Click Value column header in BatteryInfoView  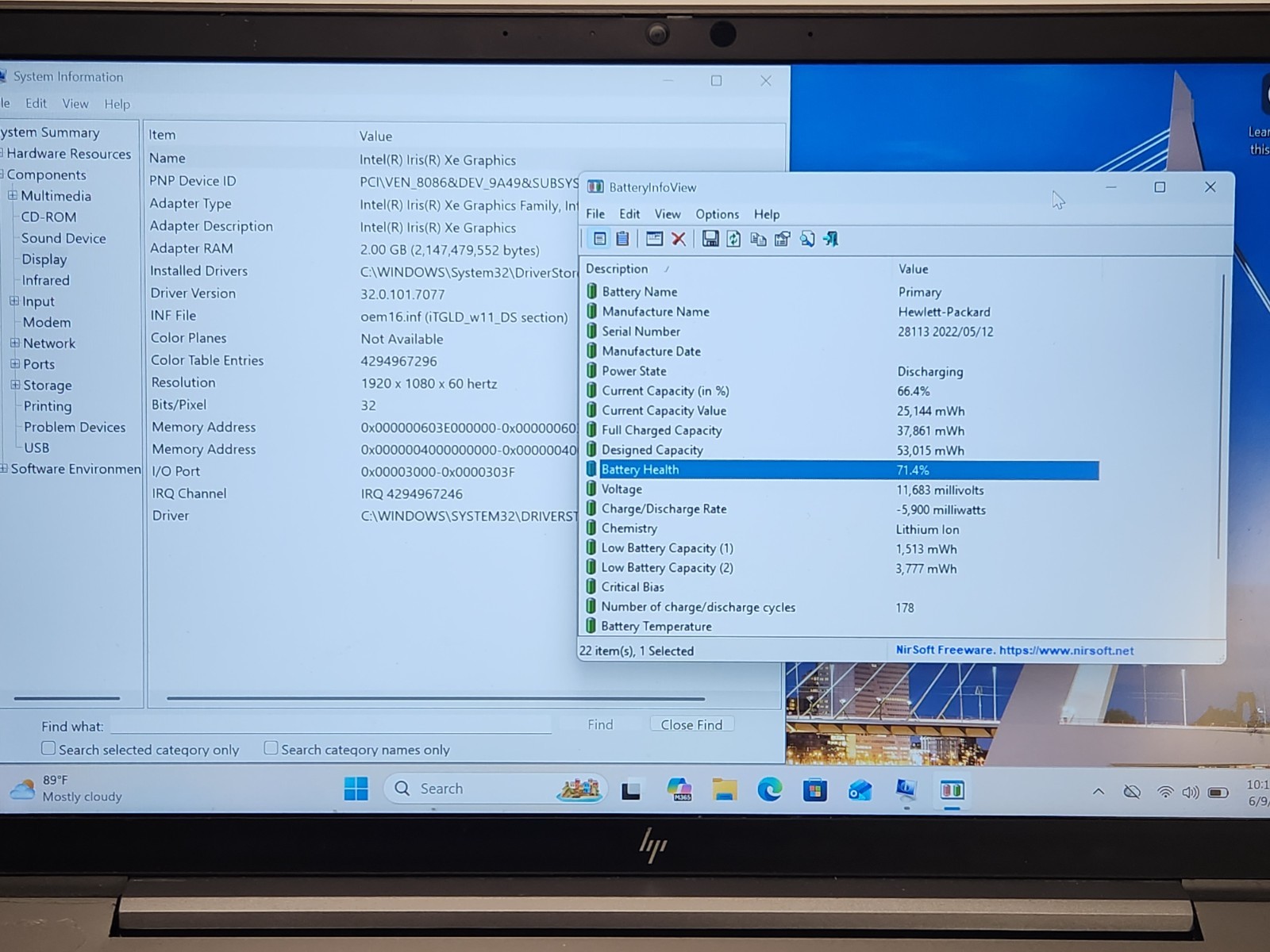pyautogui.click(x=913, y=269)
